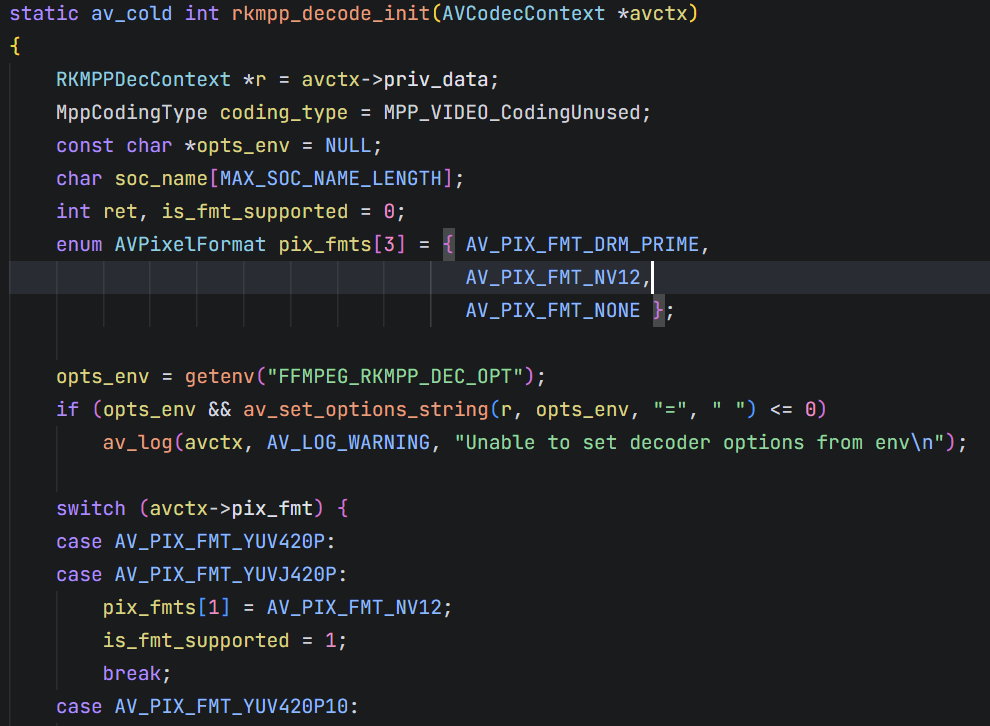The image size is (990, 726).
Task: Click AV_PIX_FMT_NONE array entry
Action: point(553,311)
